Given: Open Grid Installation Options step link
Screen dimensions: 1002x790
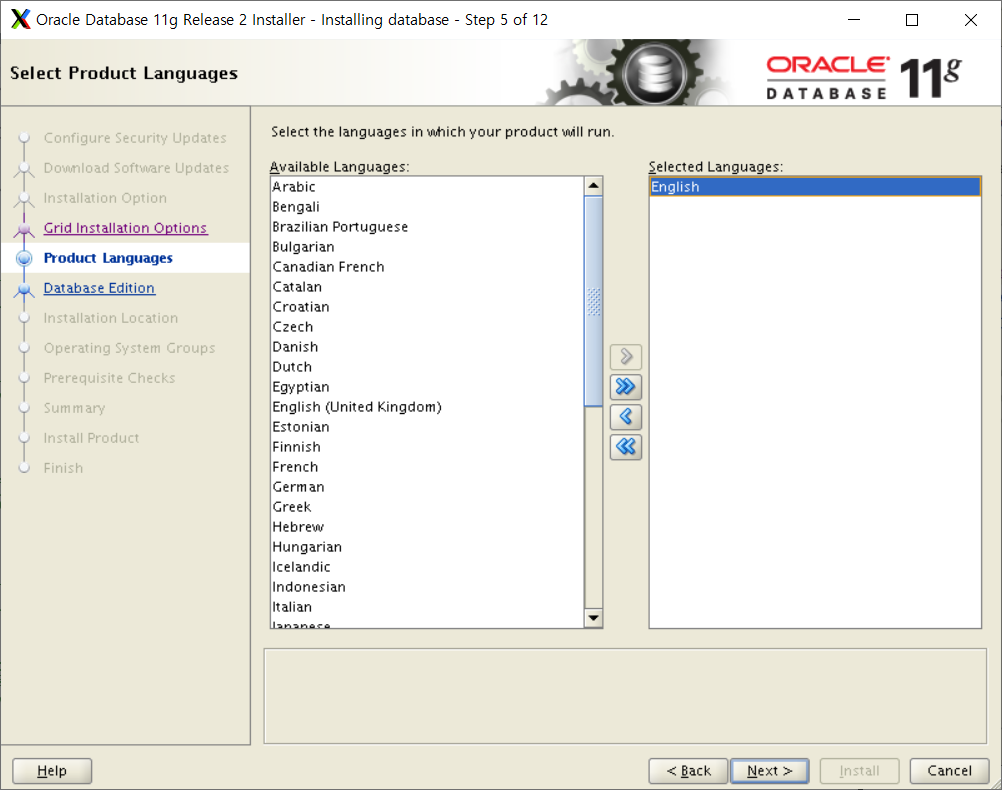Looking at the screenshot, I should coord(125,228).
